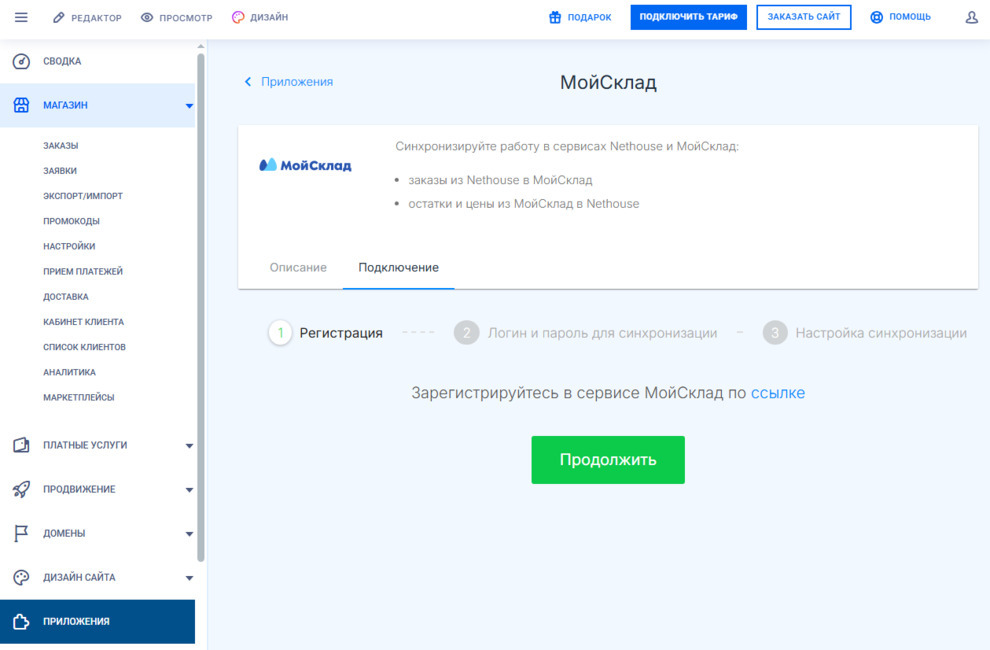Click the green Продолжить button

pyautogui.click(x=608, y=460)
